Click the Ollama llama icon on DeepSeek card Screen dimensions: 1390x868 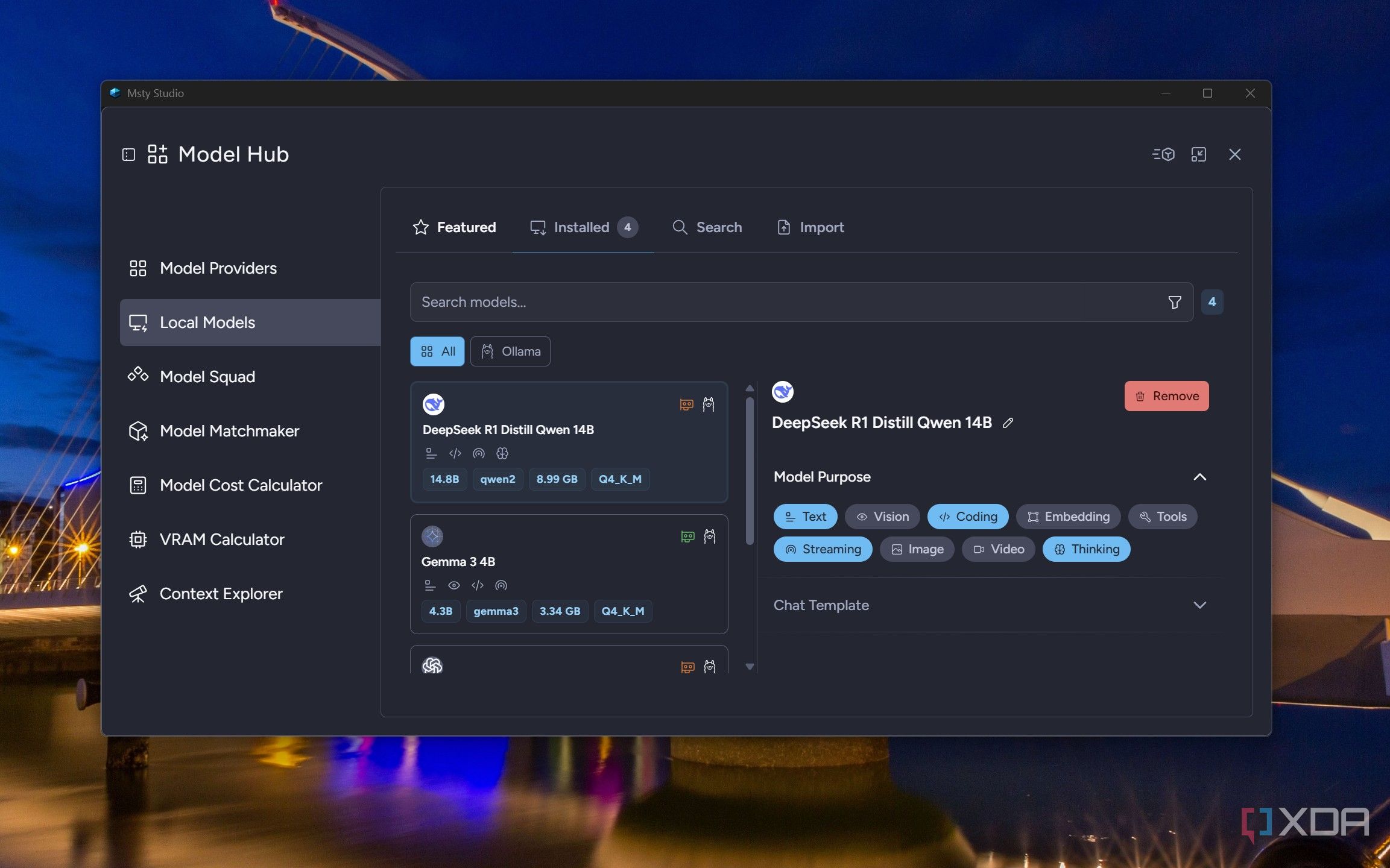[x=709, y=404]
